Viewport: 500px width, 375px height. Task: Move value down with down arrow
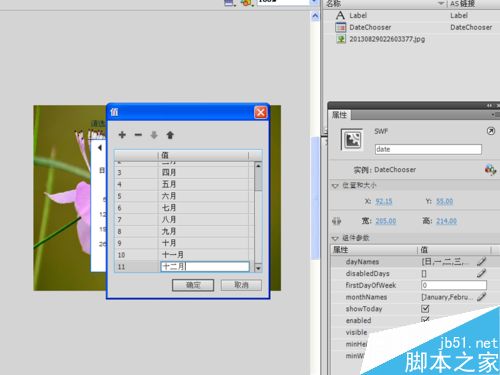pos(154,135)
